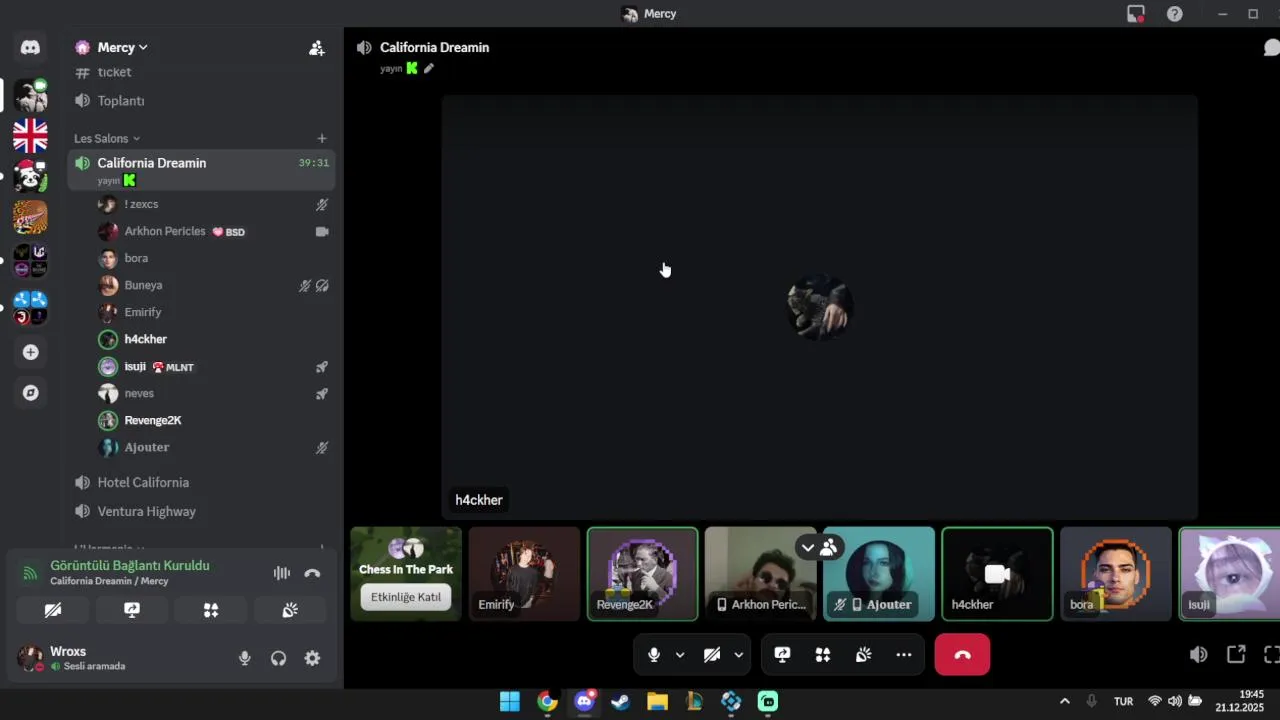Open soundboard from the voice panel
Viewport: 1280px width, 720px height.
[x=290, y=610]
